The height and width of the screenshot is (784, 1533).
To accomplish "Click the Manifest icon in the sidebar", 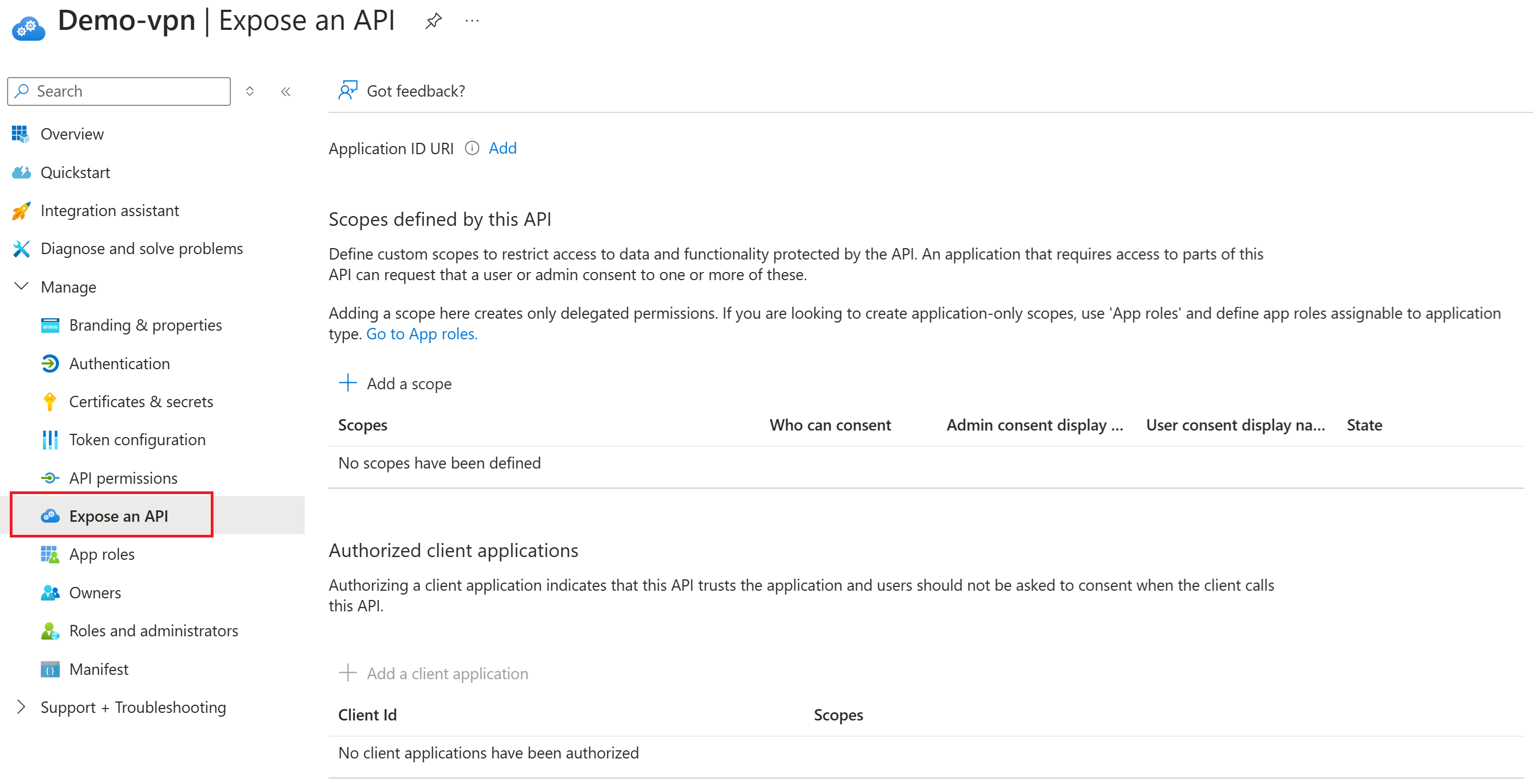I will (50, 669).
